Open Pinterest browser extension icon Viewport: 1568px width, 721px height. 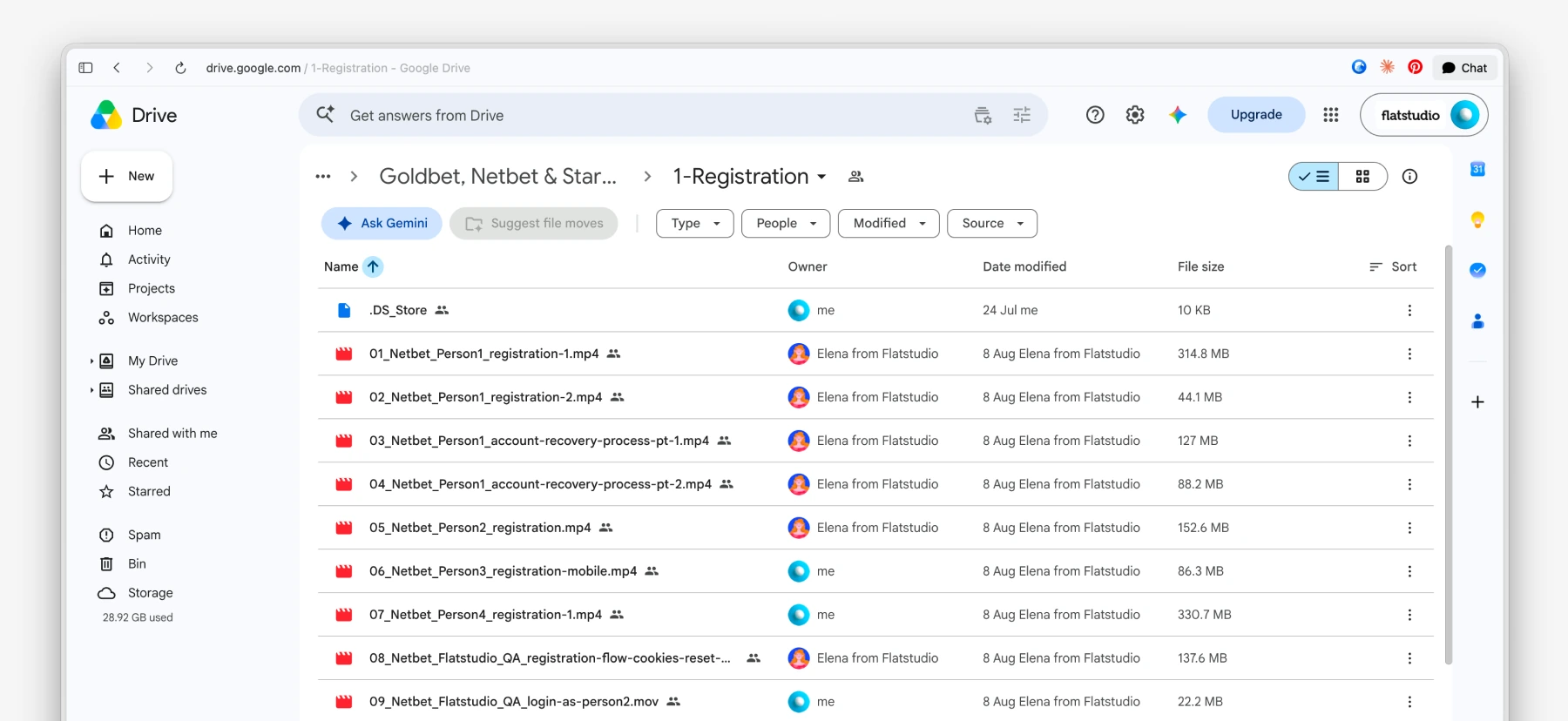1416,67
